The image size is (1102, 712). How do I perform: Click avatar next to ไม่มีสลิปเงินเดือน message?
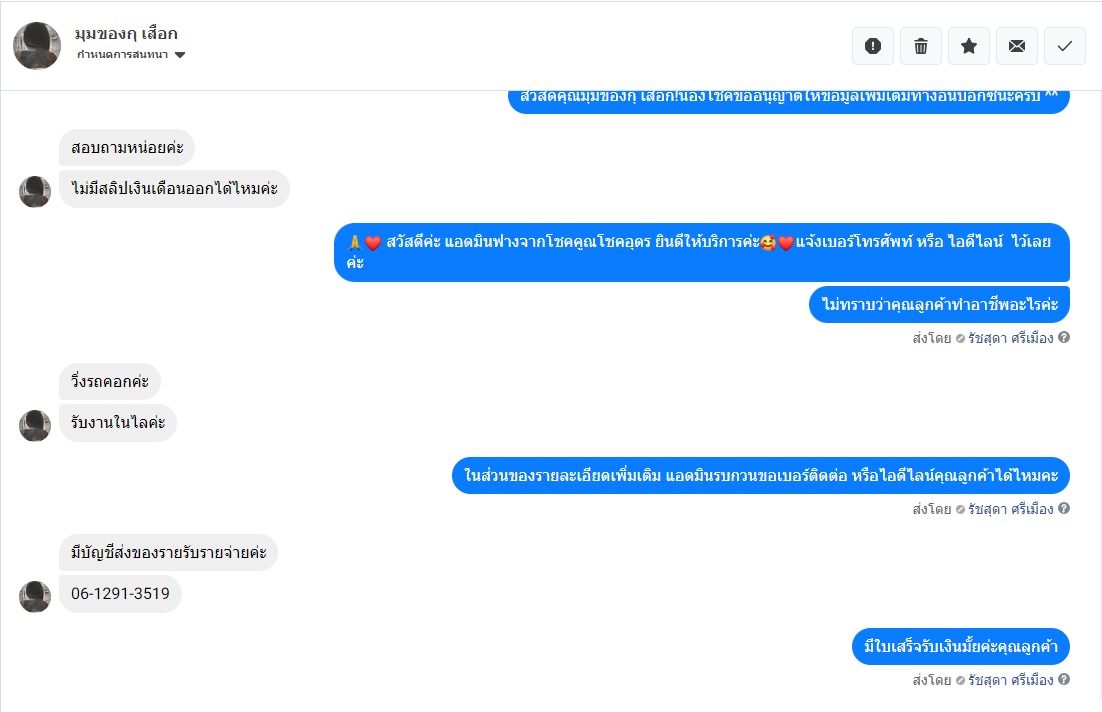[34, 191]
